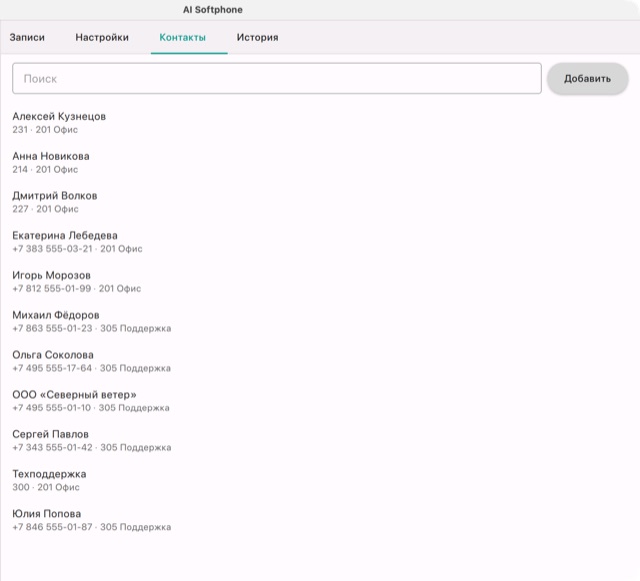Image resolution: width=640 pixels, height=581 pixels.
Task: Focus the Поиск search field
Action: click(277, 78)
